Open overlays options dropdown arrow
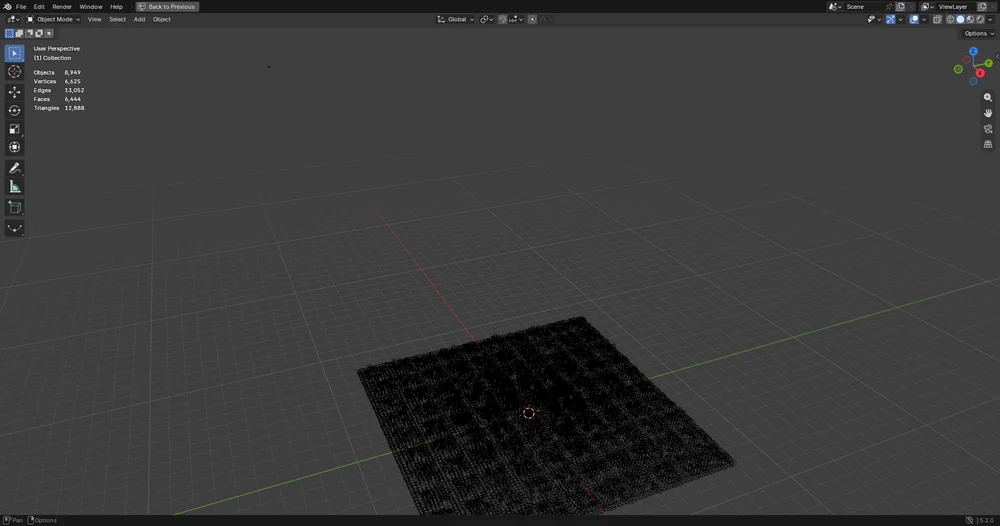The height and width of the screenshot is (526, 1000). [924, 19]
